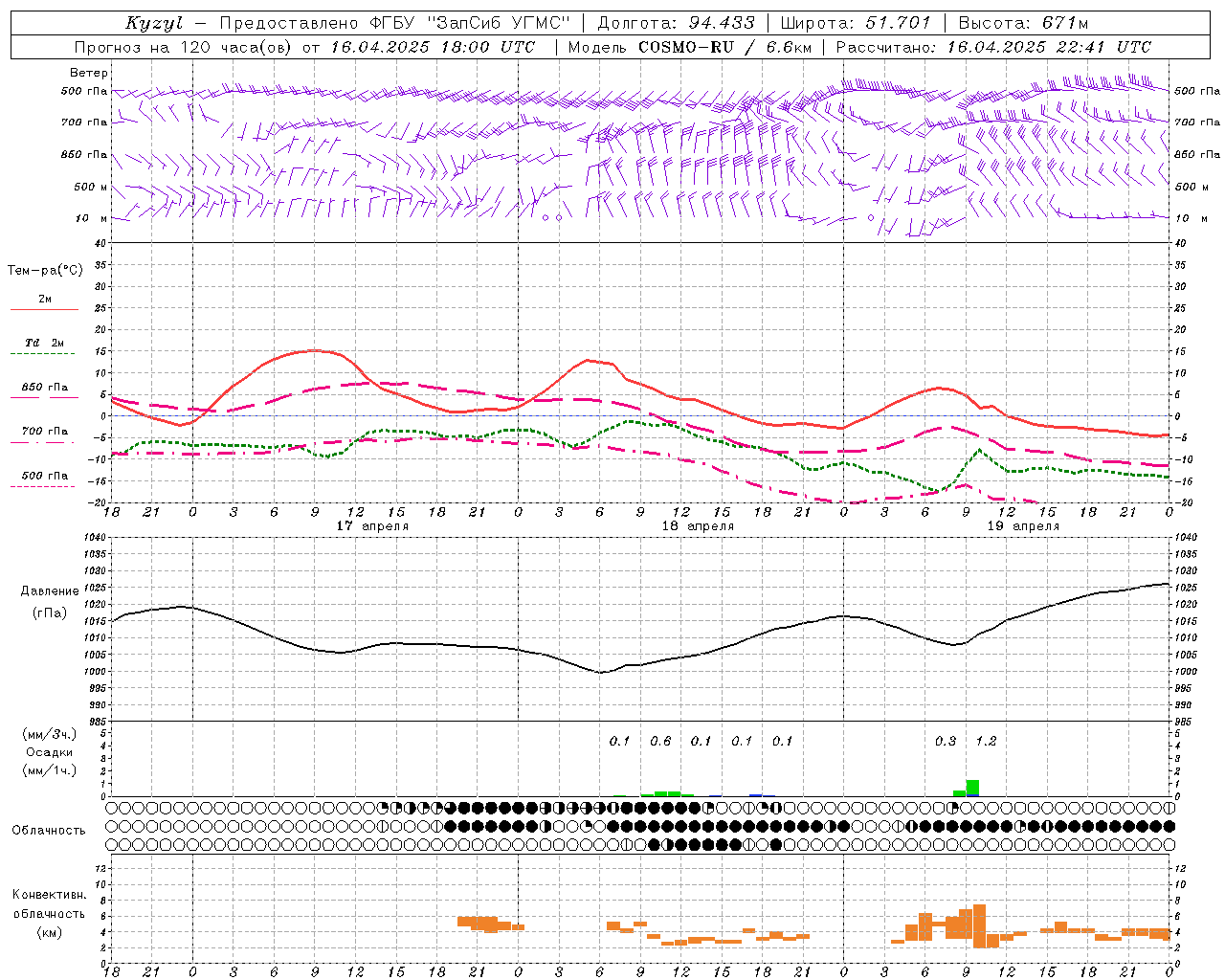Click the "1040" tick on left pressure axis
This screenshot has height=980, width=1225.
click(x=94, y=537)
